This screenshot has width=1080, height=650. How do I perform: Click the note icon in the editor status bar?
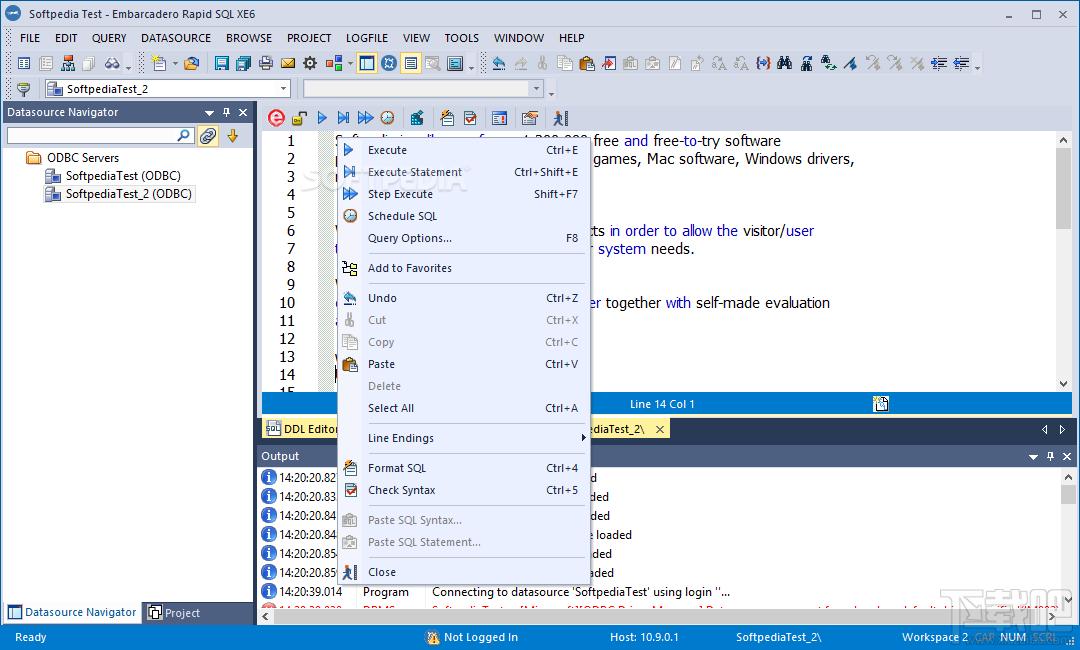click(x=880, y=404)
